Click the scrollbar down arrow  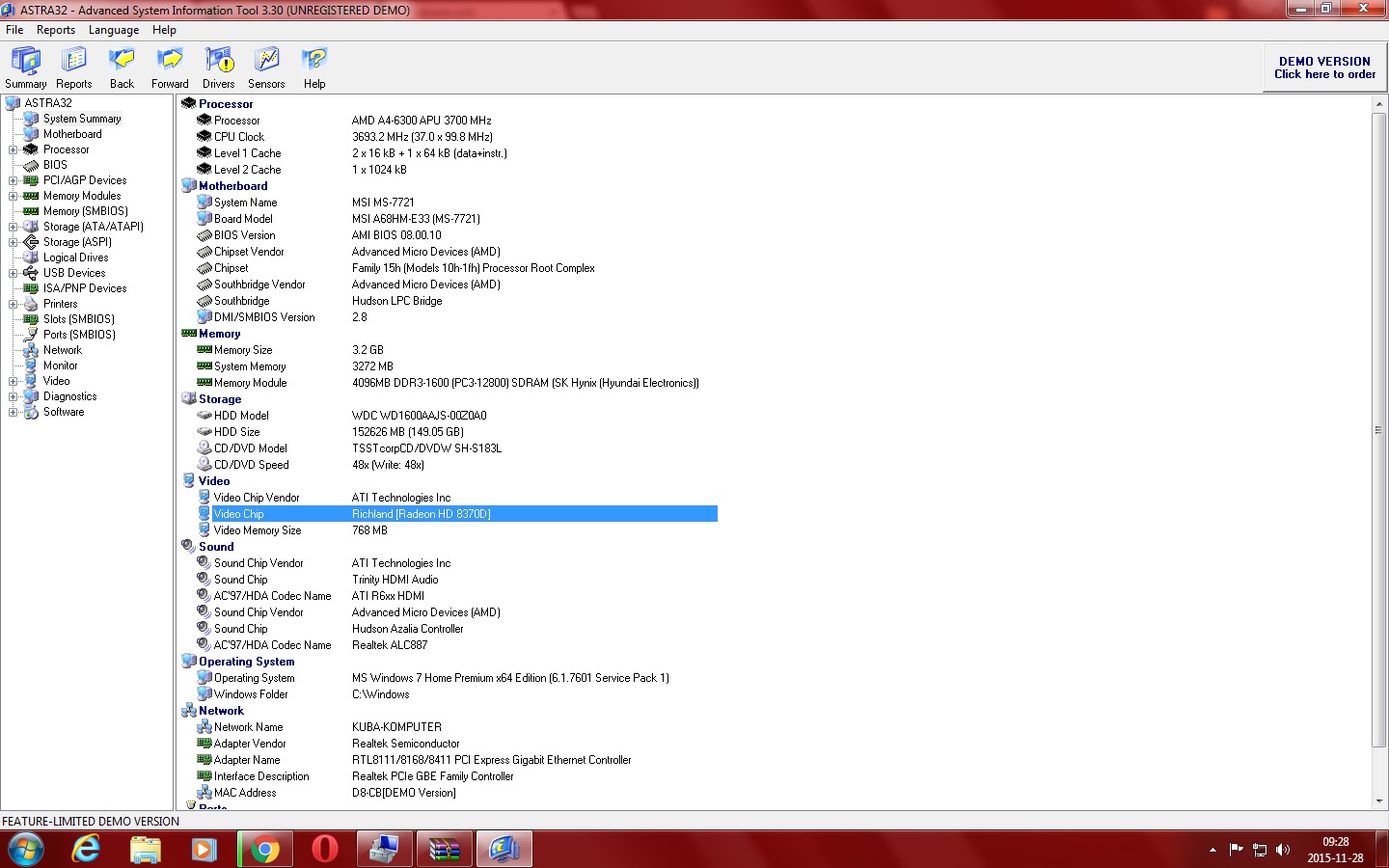tap(1378, 800)
